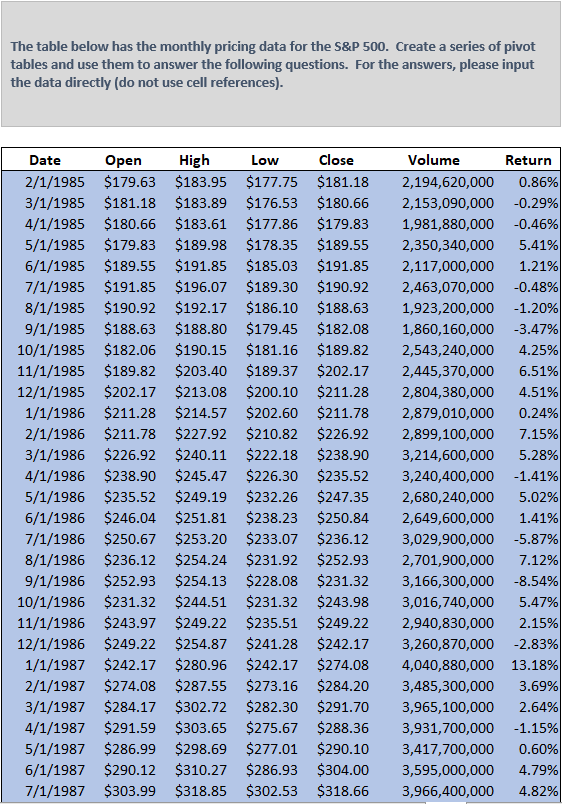This screenshot has width=562, height=804.
Task: Select close value $180.66 in 3/1/1985 row
Action: [x=343, y=203]
